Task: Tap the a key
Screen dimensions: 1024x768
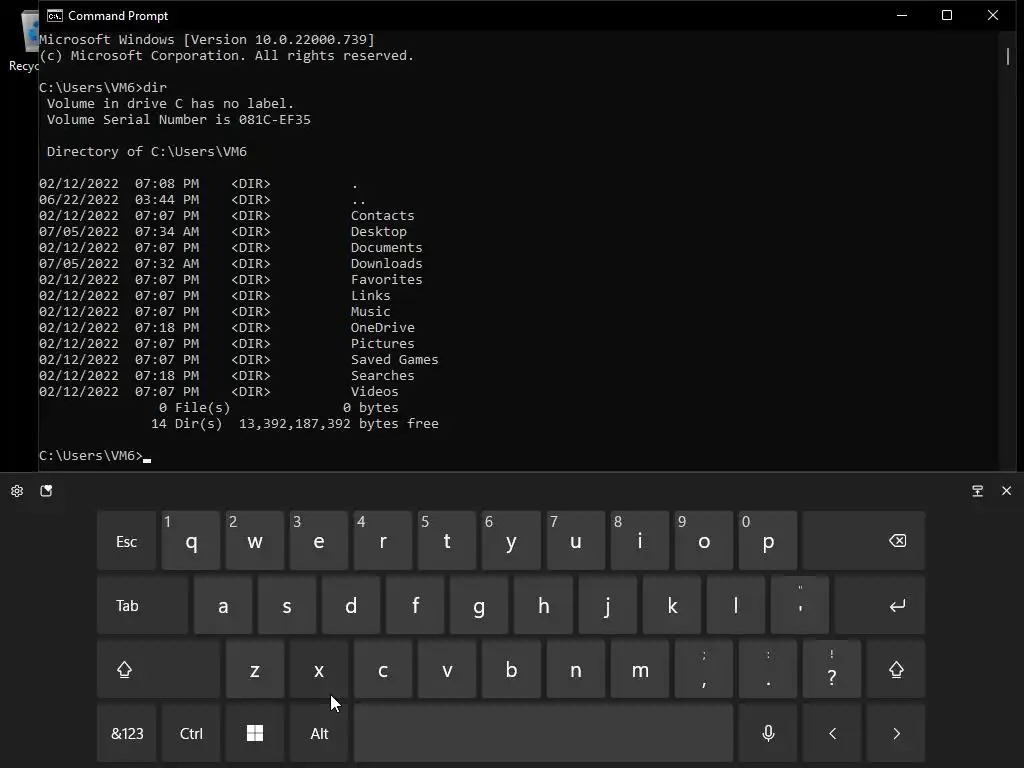Action: click(x=223, y=605)
